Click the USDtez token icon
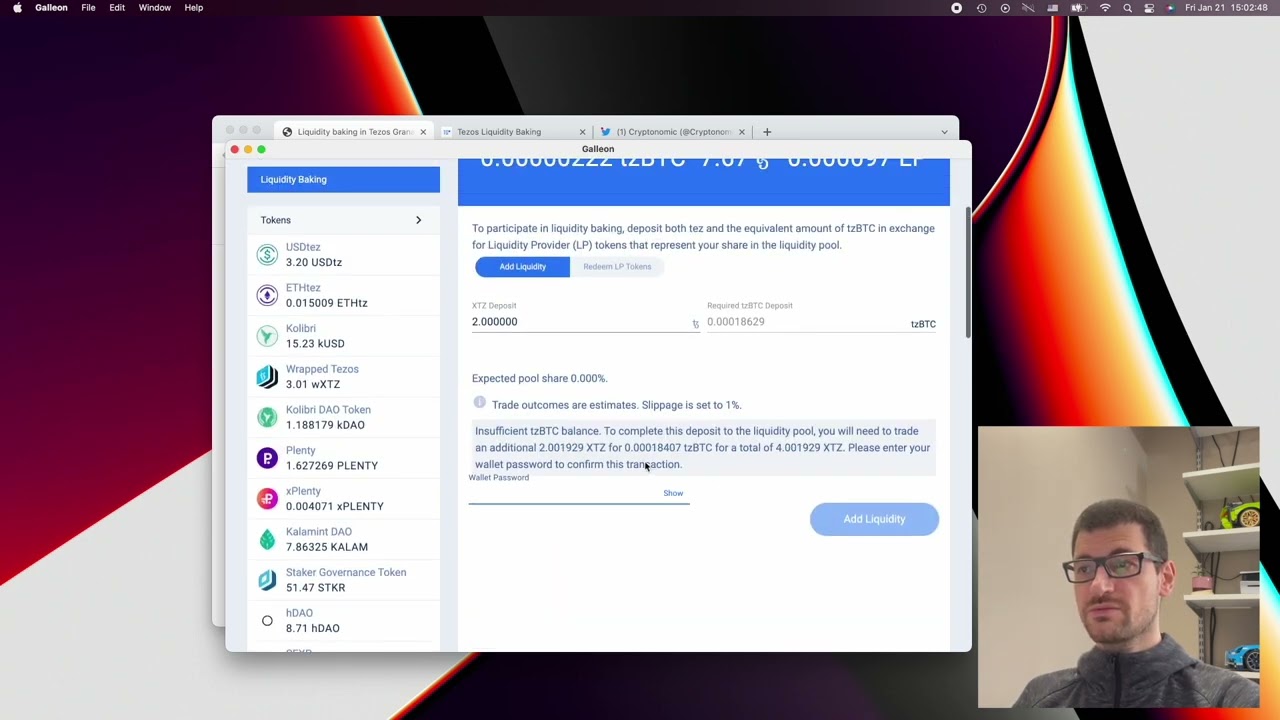1280x720 pixels. pyautogui.click(x=267, y=255)
